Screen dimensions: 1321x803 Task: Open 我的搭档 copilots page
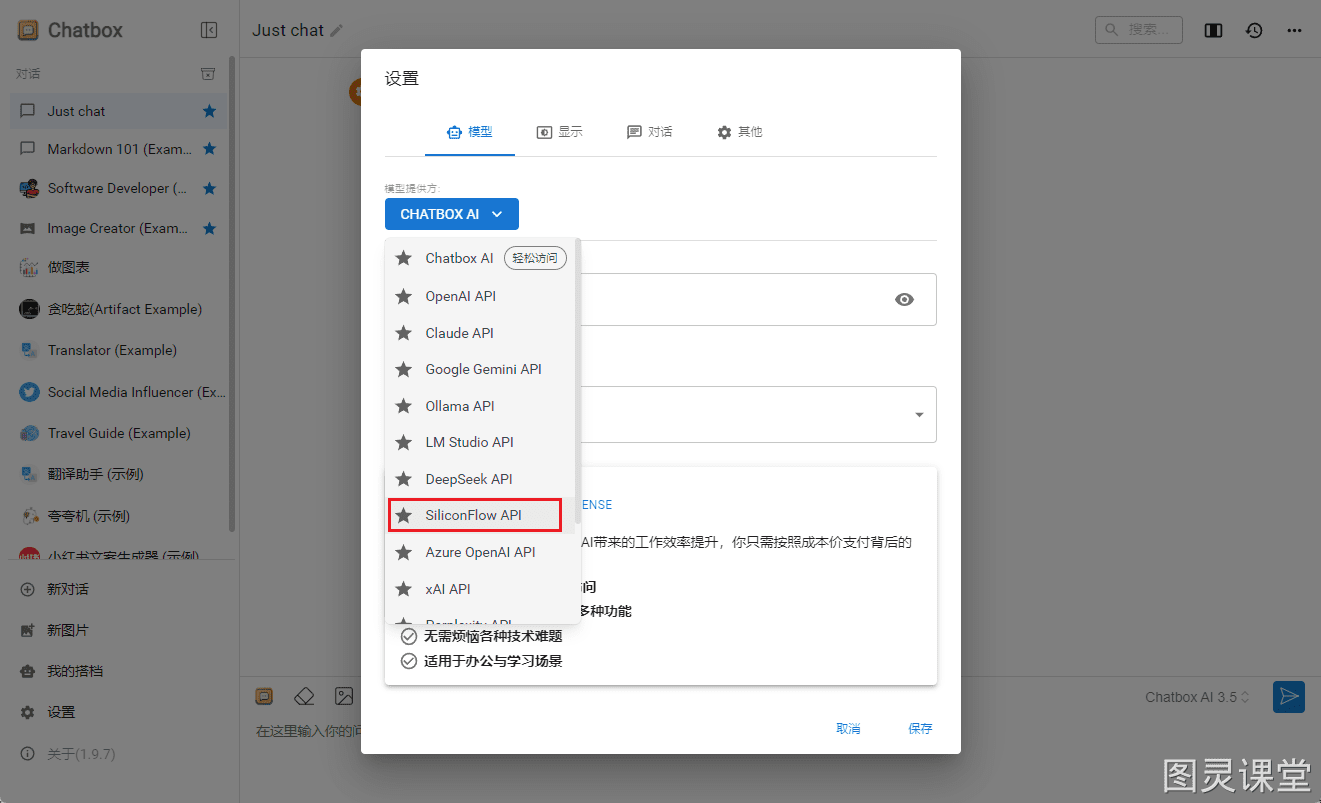click(x=119, y=671)
